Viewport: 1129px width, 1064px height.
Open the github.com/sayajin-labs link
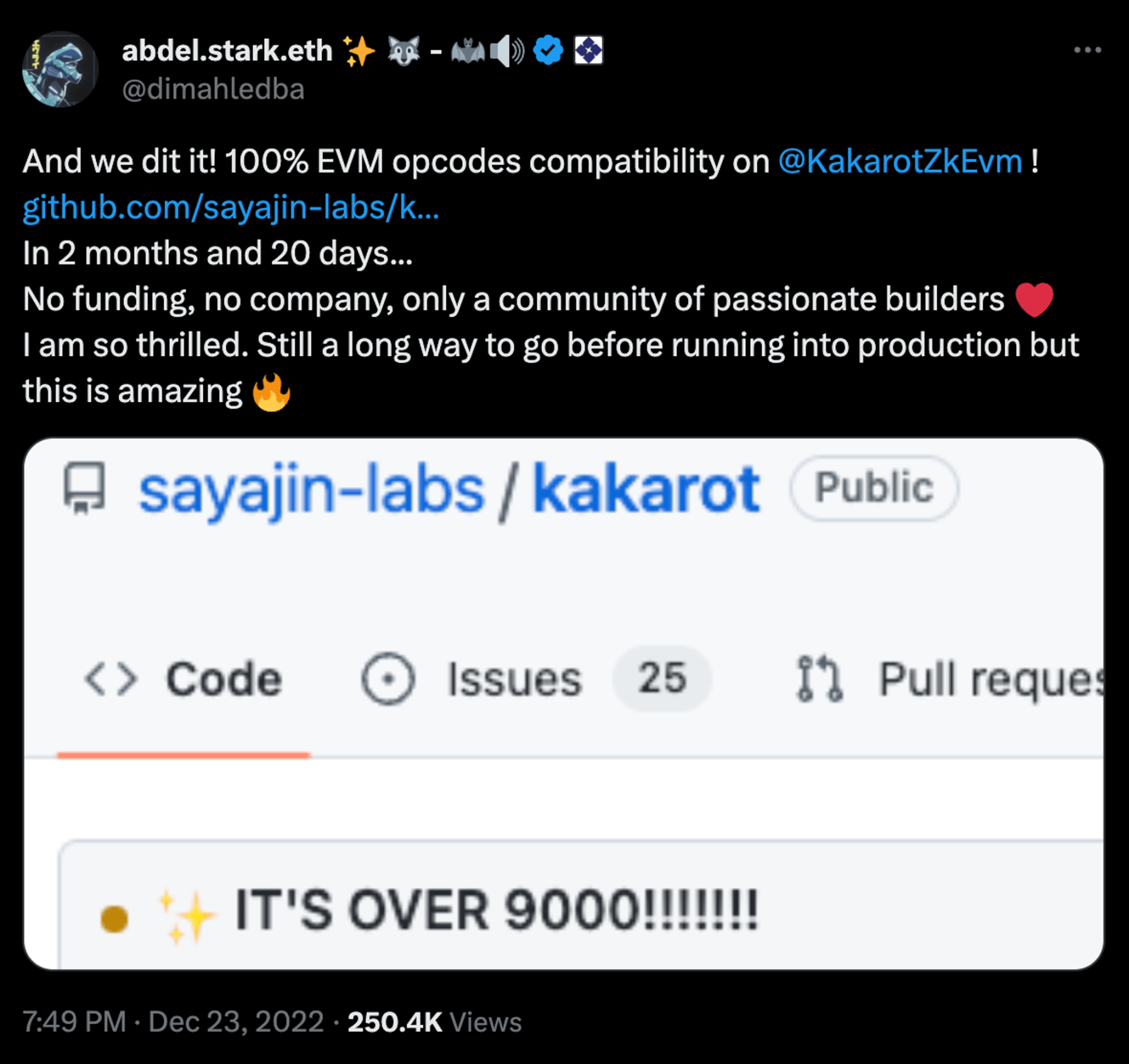coord(231,208)
